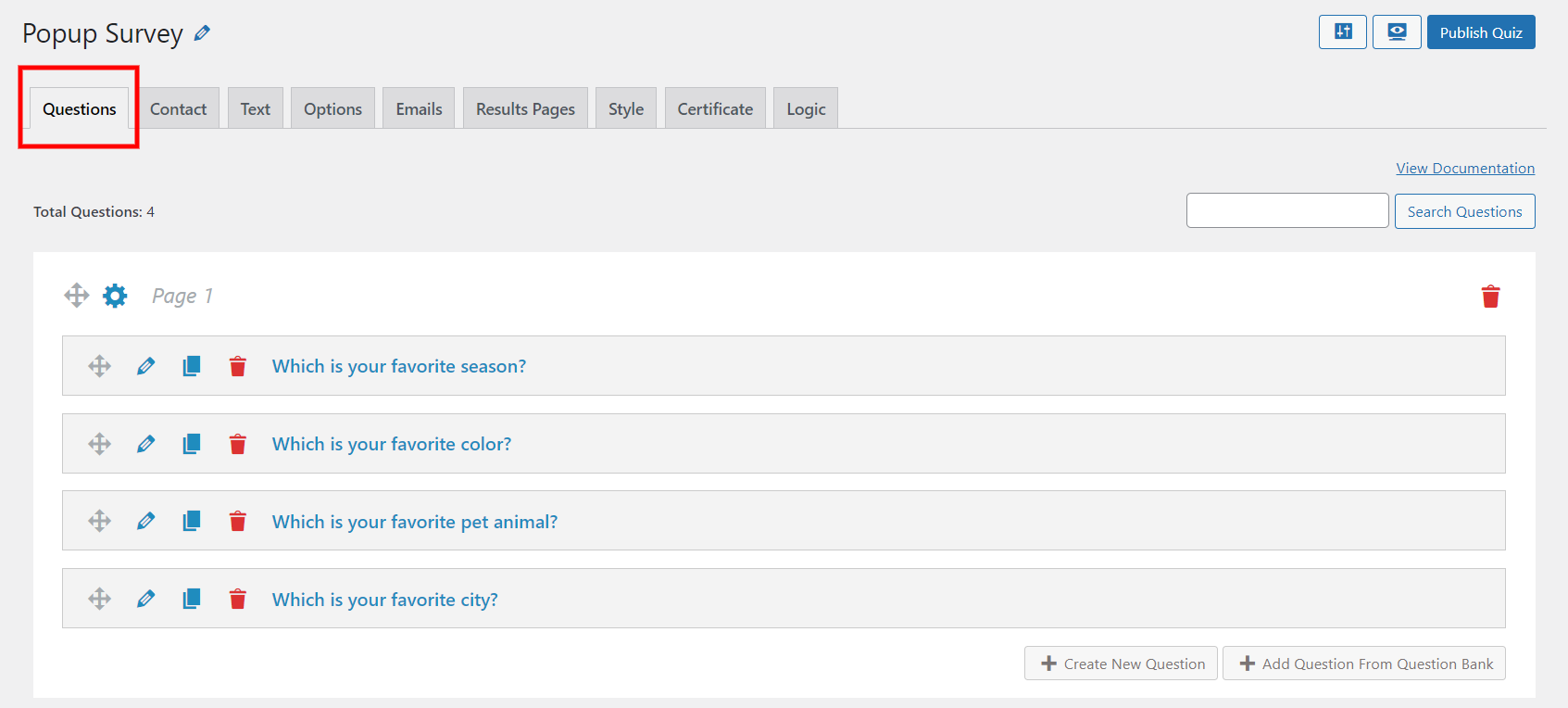Select the Emails tab
The image size is (1568, 708).
tap(420, 108)
